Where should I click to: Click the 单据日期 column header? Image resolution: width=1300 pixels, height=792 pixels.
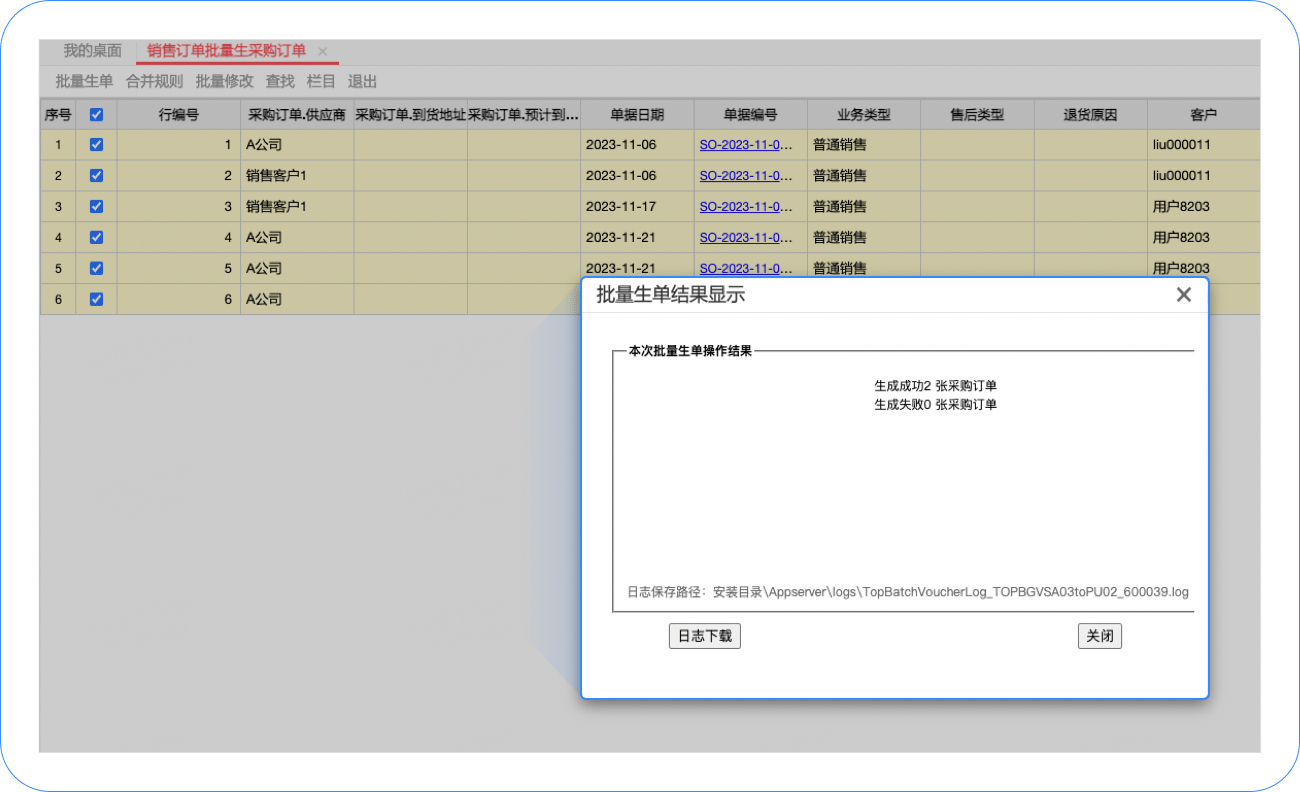637,114
